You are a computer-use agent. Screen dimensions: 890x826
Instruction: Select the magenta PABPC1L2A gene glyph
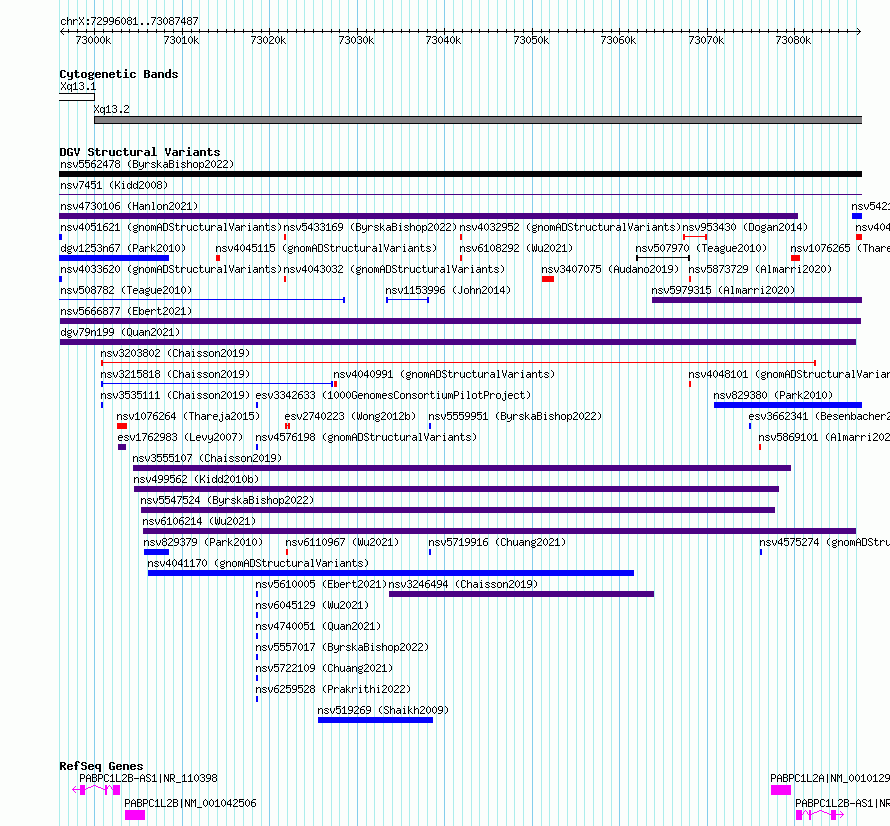pyautogui.click(x=780, y=790)
